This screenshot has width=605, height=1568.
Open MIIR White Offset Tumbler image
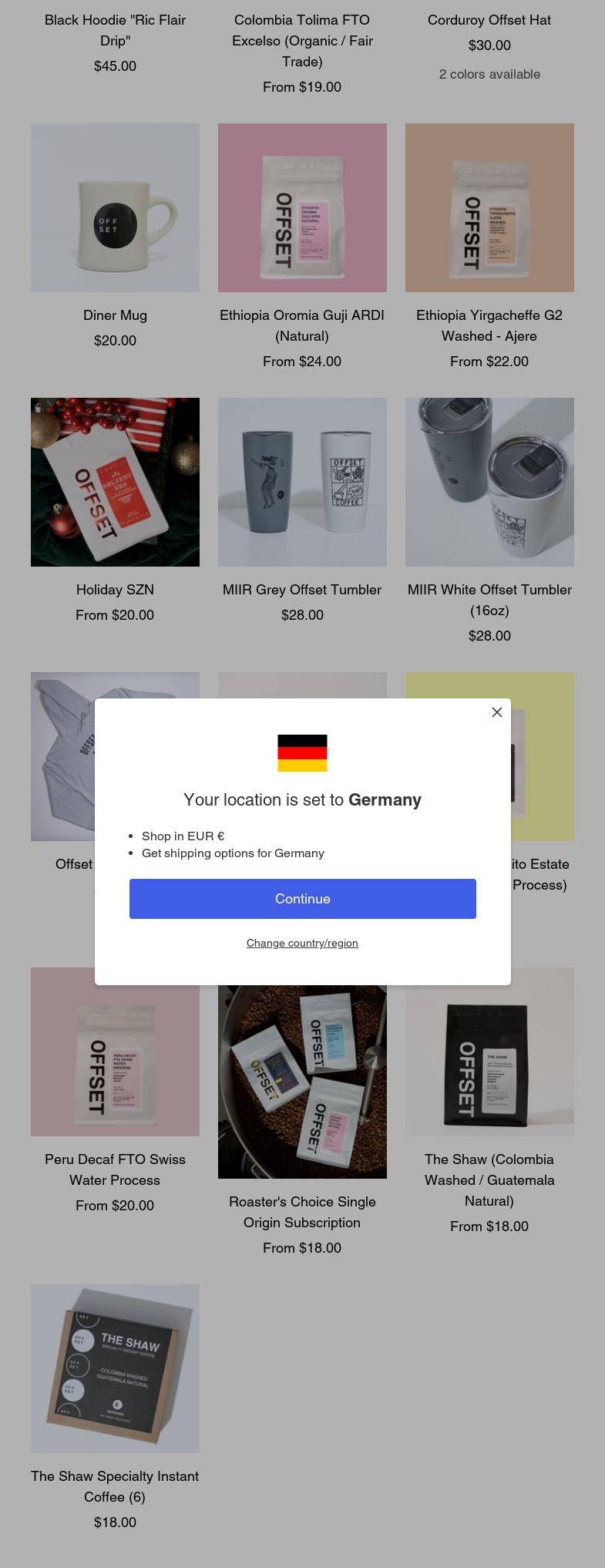(489, 482)
